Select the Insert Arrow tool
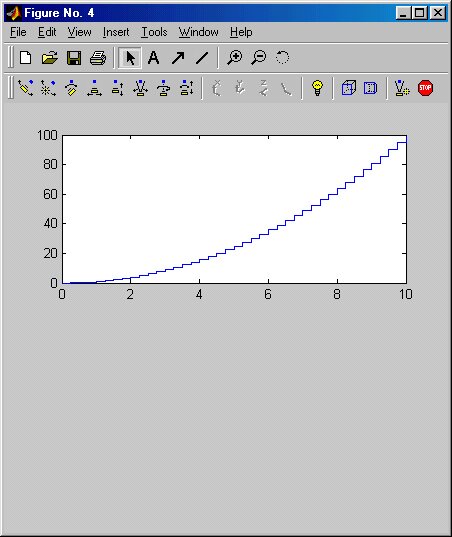The width and height of the screenshot is (452, 537). tap(178, 58)
